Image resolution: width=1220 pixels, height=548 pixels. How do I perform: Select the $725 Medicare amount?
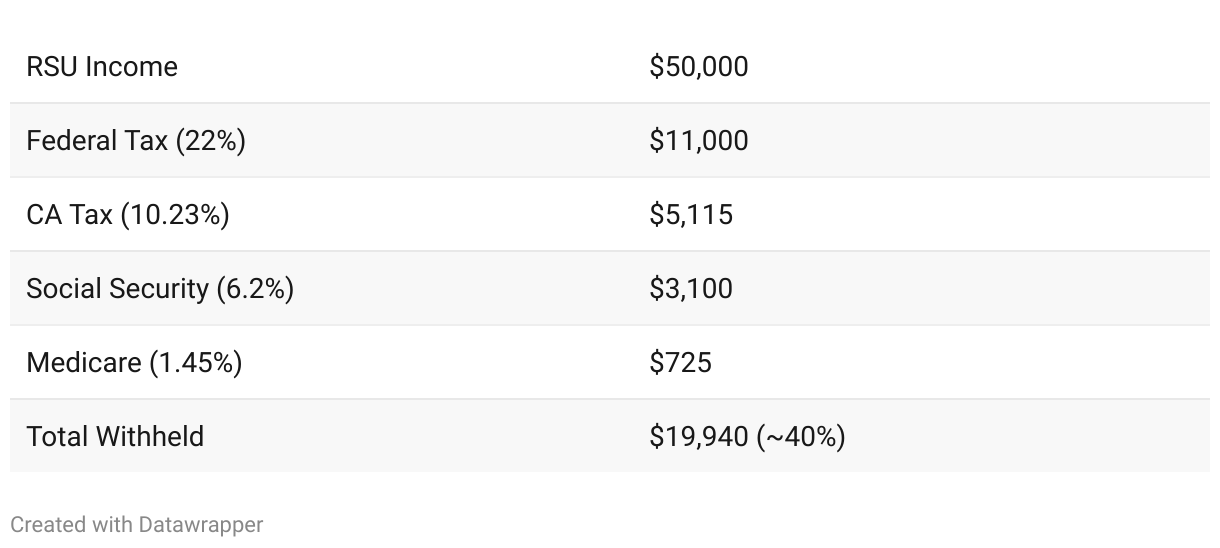pos(680,362)
